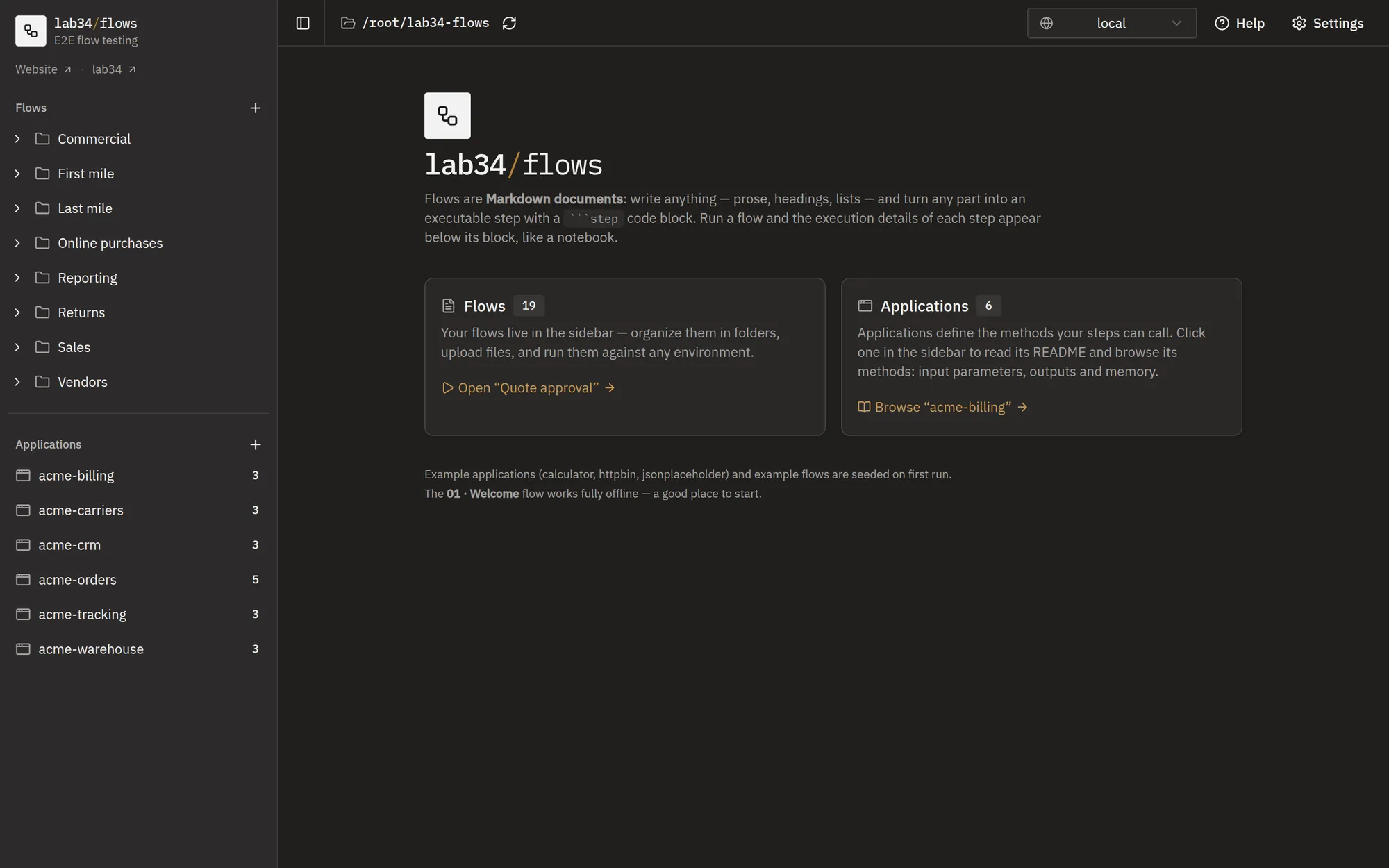
Task: Expand the Commercial folder chevron
Action: coord(17,139)
